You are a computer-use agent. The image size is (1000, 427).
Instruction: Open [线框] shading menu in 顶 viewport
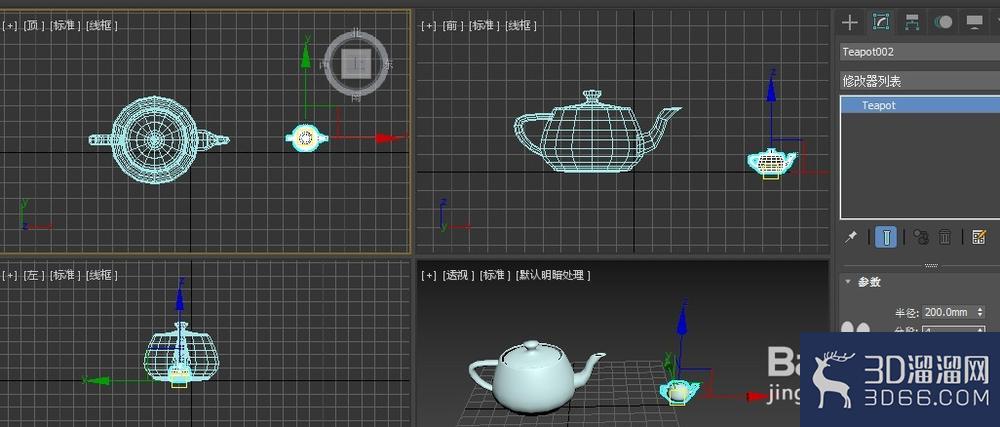click(x=102, y=25)
